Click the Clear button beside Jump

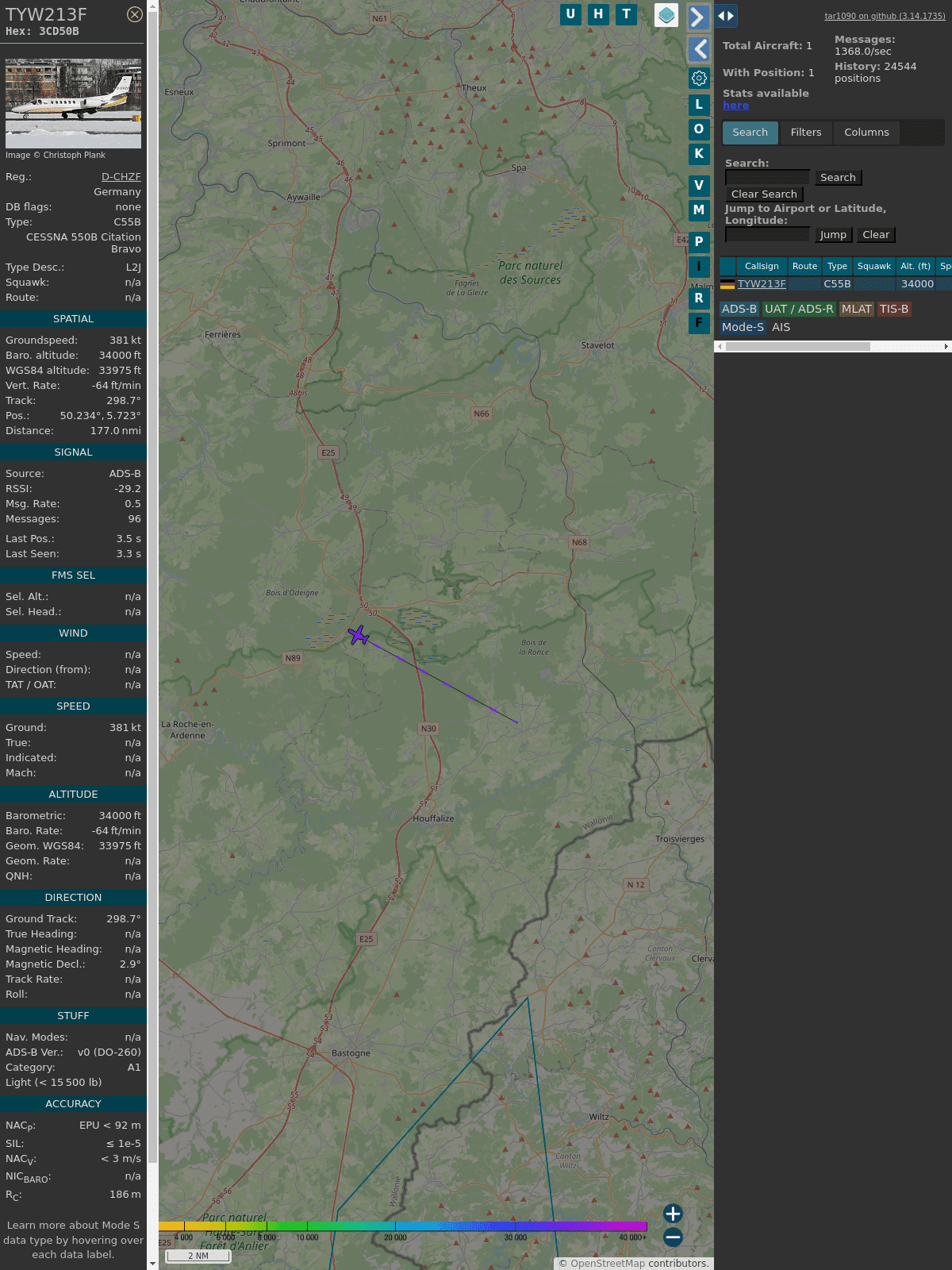pyautogui.click(x=876, y=235)
